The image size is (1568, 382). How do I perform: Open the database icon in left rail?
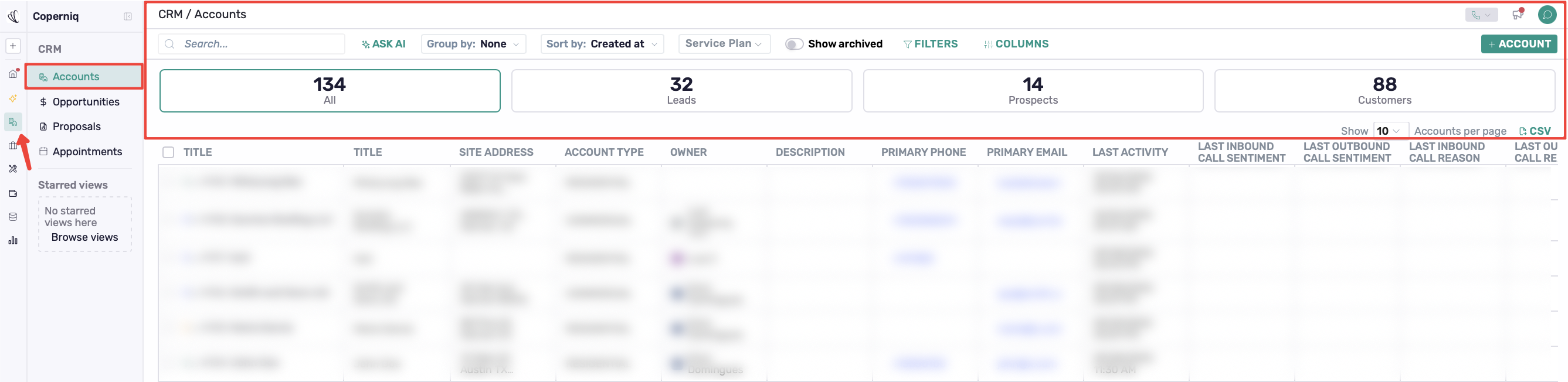tap(13, 217)
